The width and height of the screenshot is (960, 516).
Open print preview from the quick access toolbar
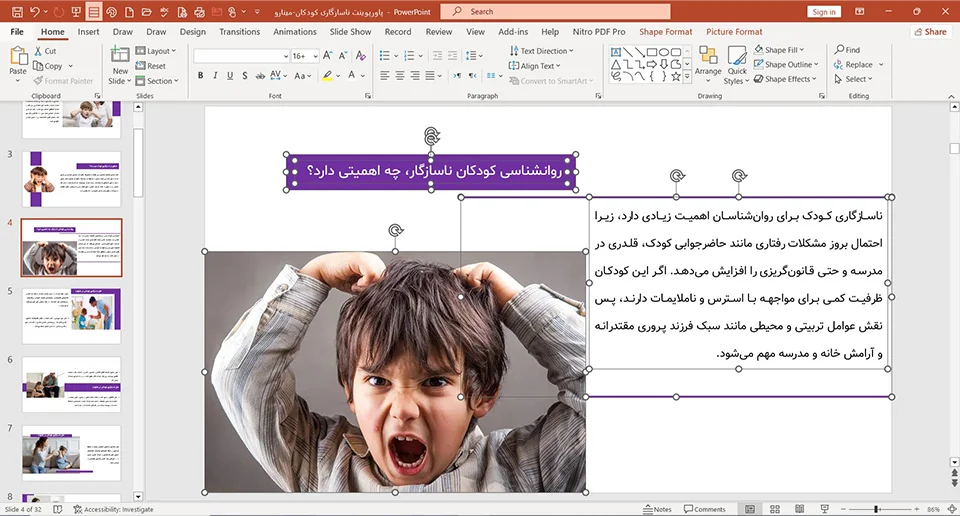click(x=182, y=12)
